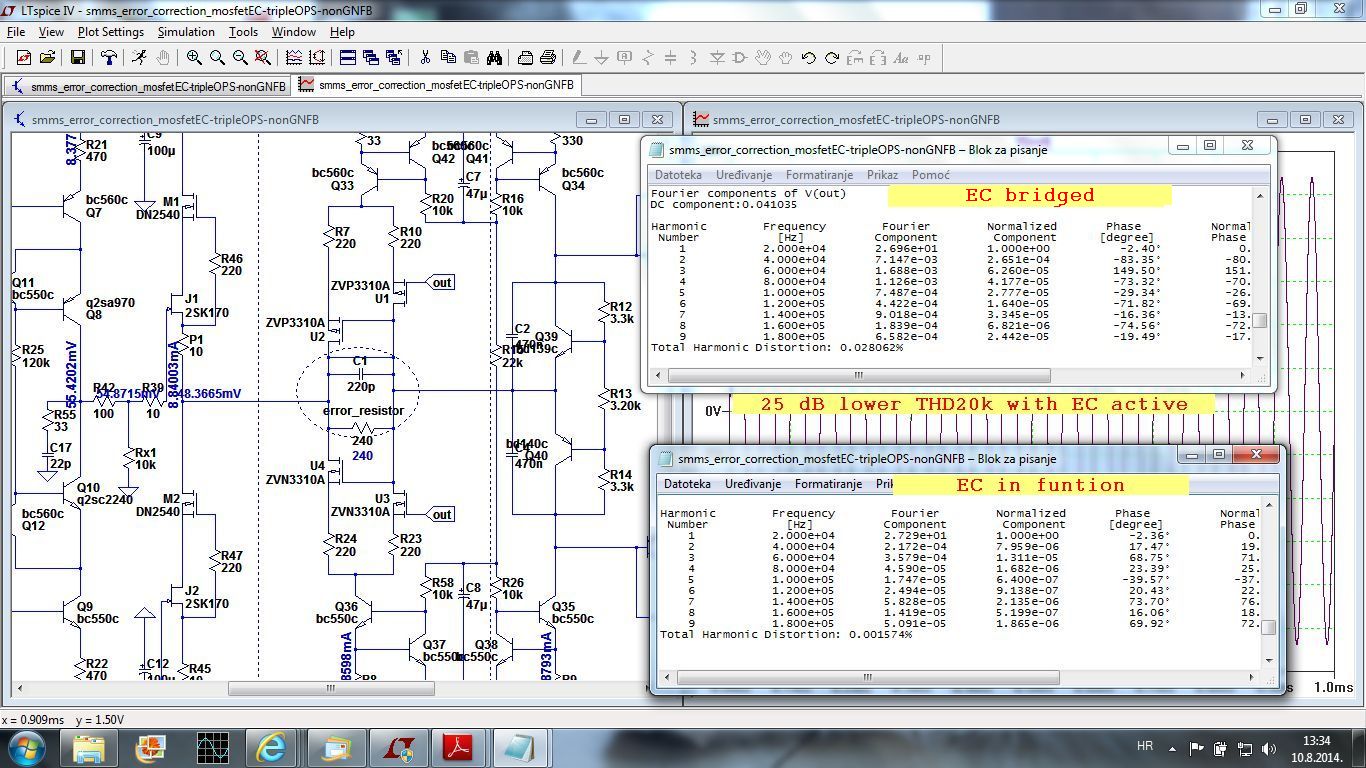Click the Tile Windows icon

tap(348, 58)
